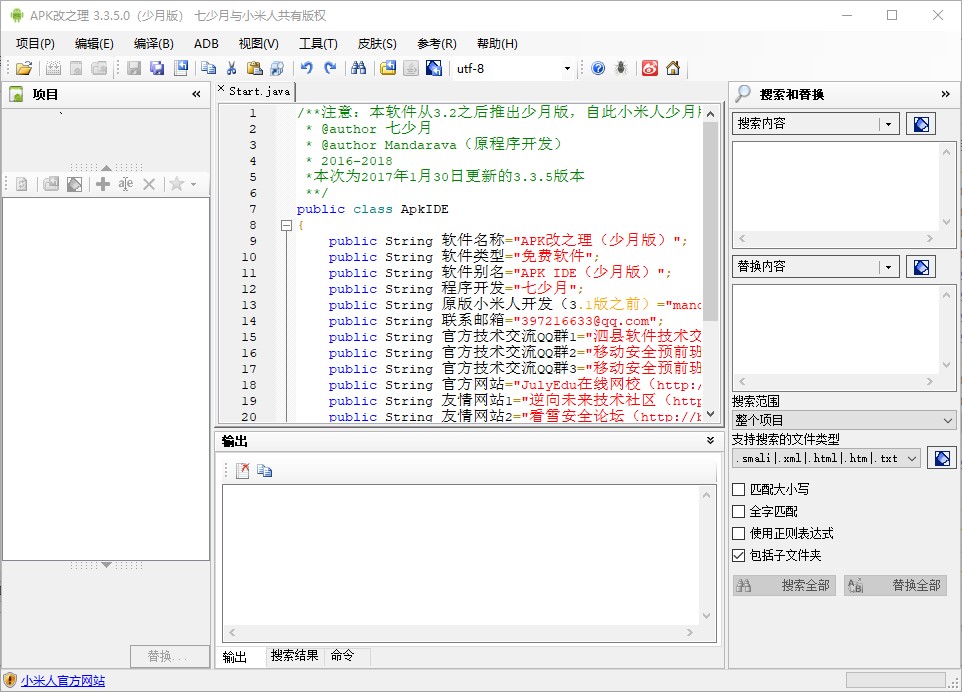
Task: Open the file types dropdown (.smali|.xml)
Action: (826, 458)
